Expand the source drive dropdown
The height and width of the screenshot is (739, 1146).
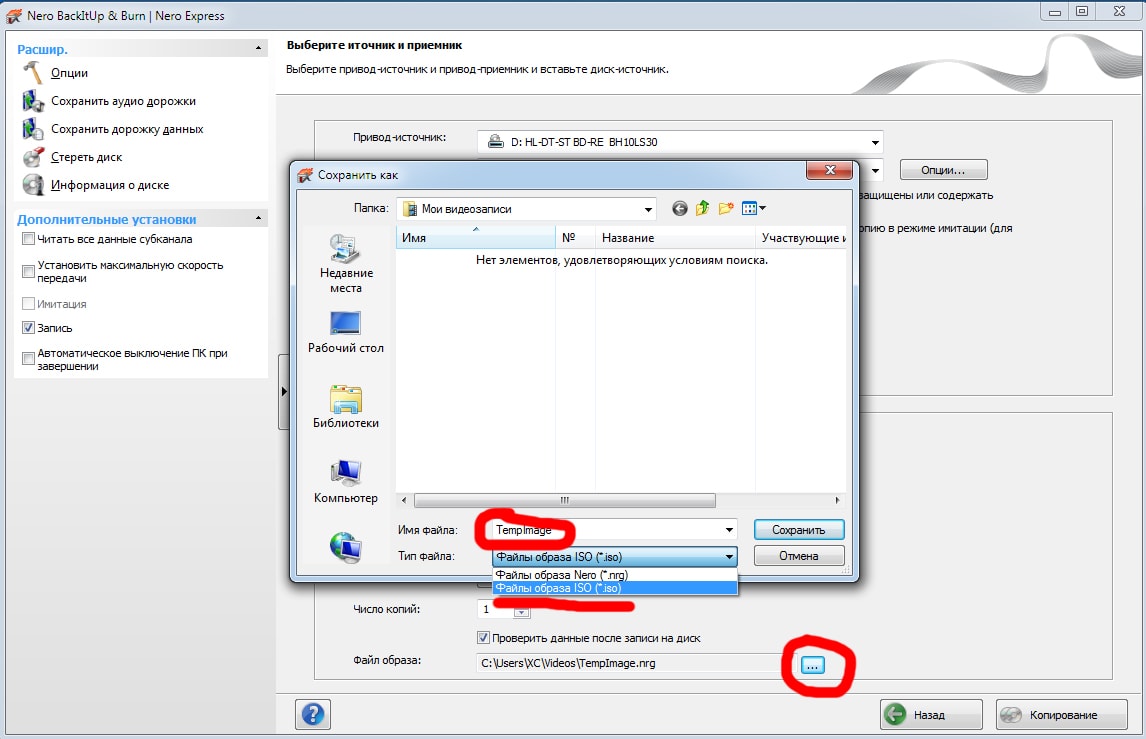coord(875,142)
